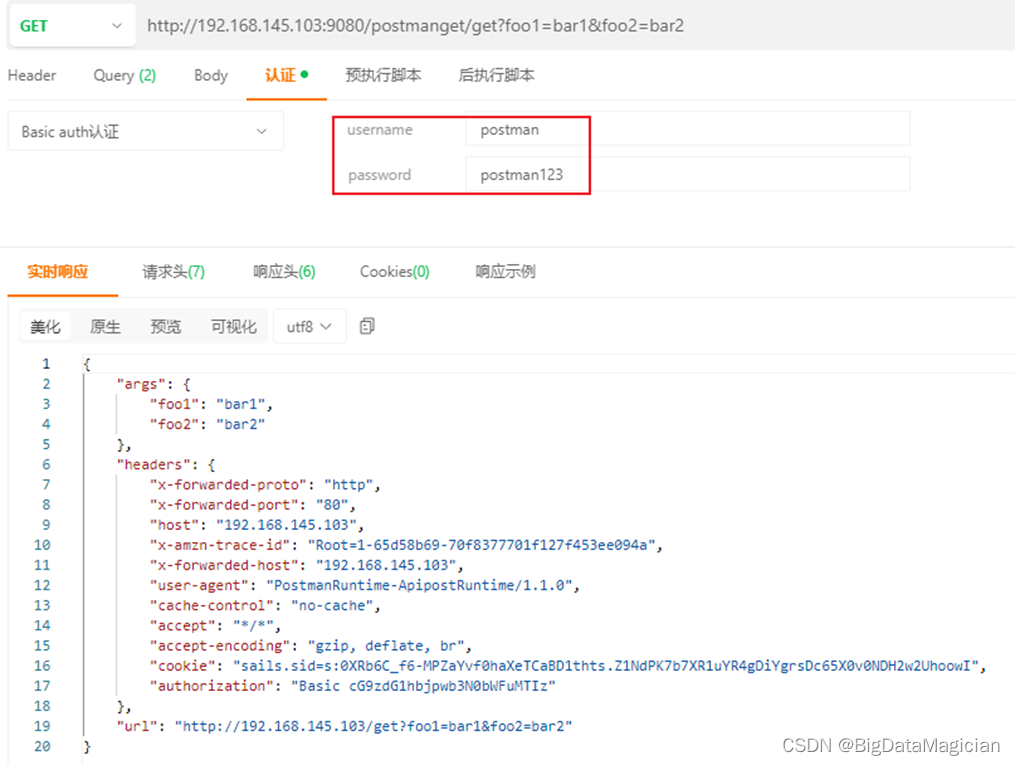
Task: Select the 响应示例 response example tab
Action: pyautogui.click(x=505, y=271)
